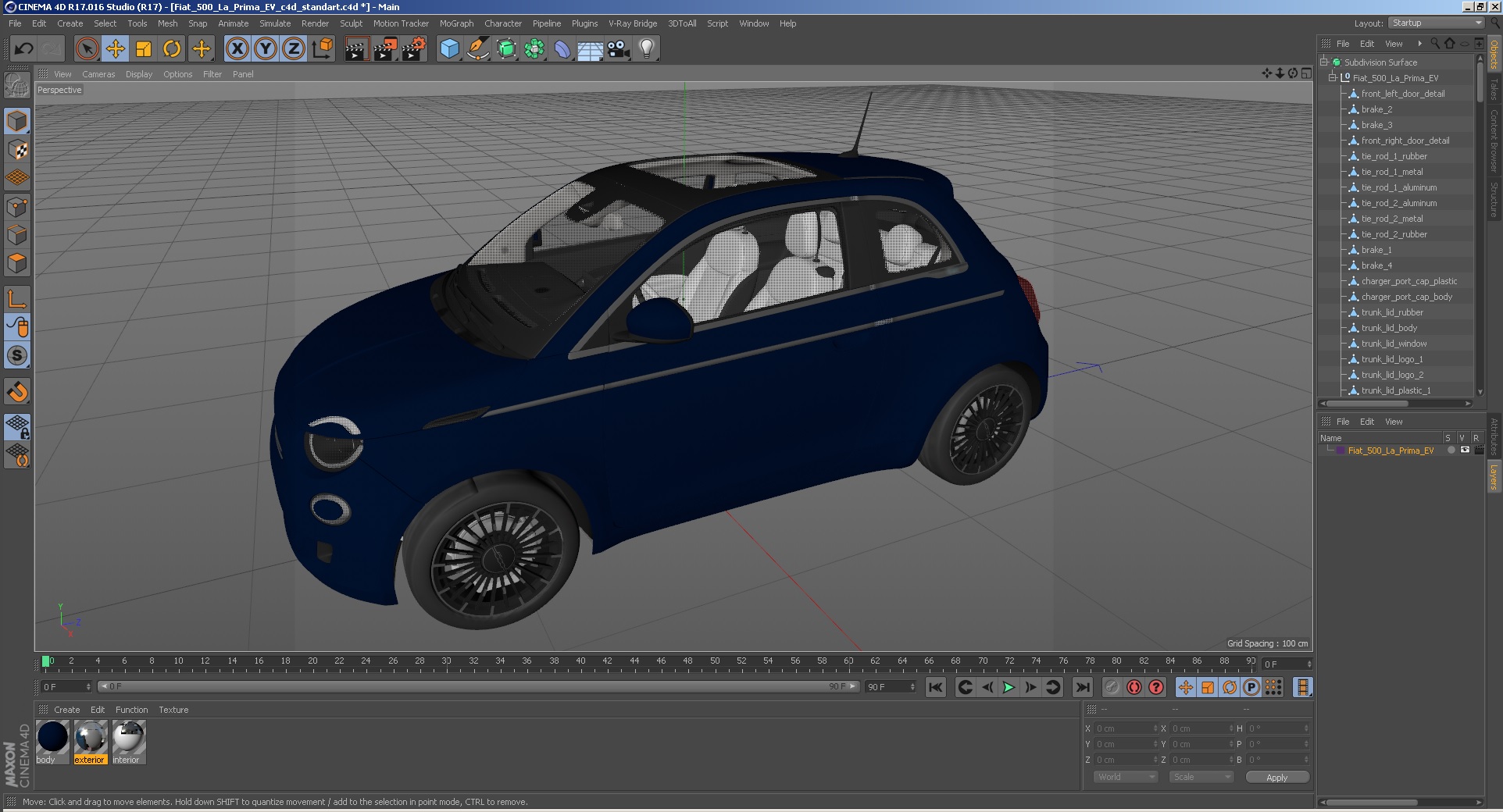Image resolution: width=1503 pixels, height=812 pixels.
Task: Open the Layout Startup dropdown
Action: (x=1436, y=23)
